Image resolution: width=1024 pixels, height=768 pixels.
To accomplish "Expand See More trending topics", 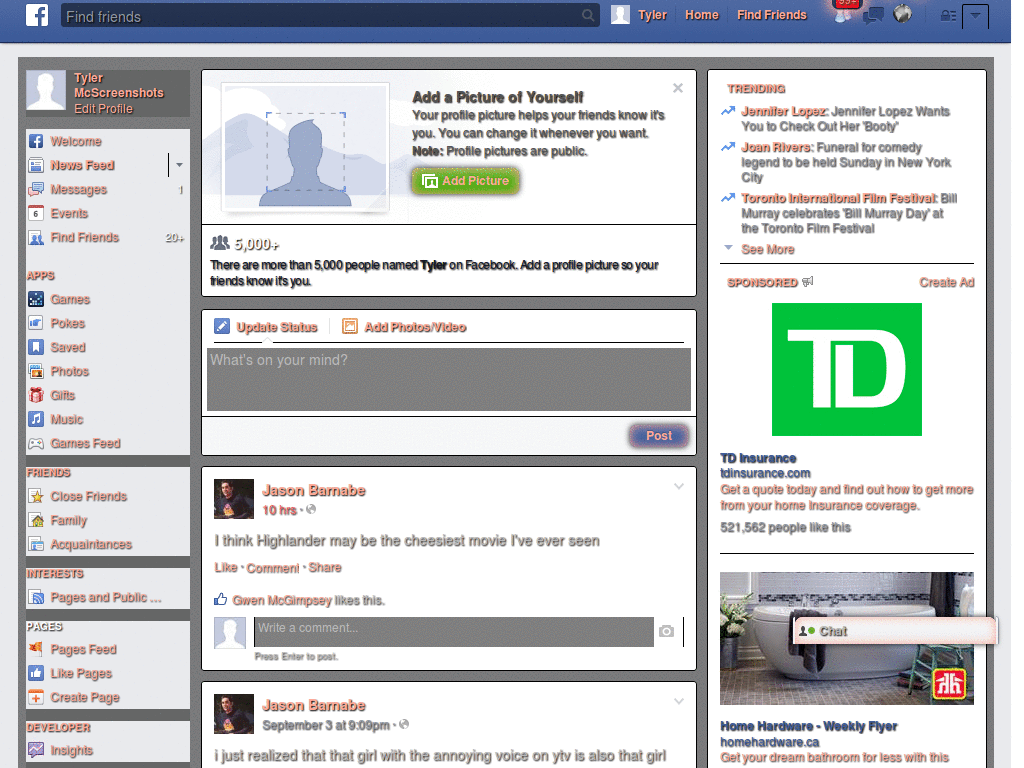I will 767,249.
